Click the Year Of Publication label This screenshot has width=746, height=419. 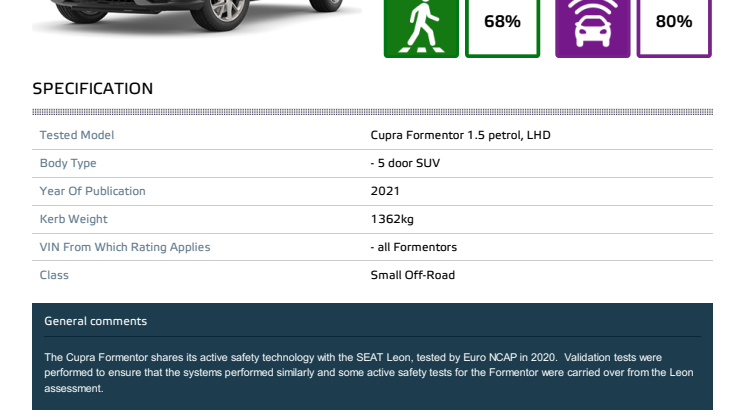coord(92,191)
